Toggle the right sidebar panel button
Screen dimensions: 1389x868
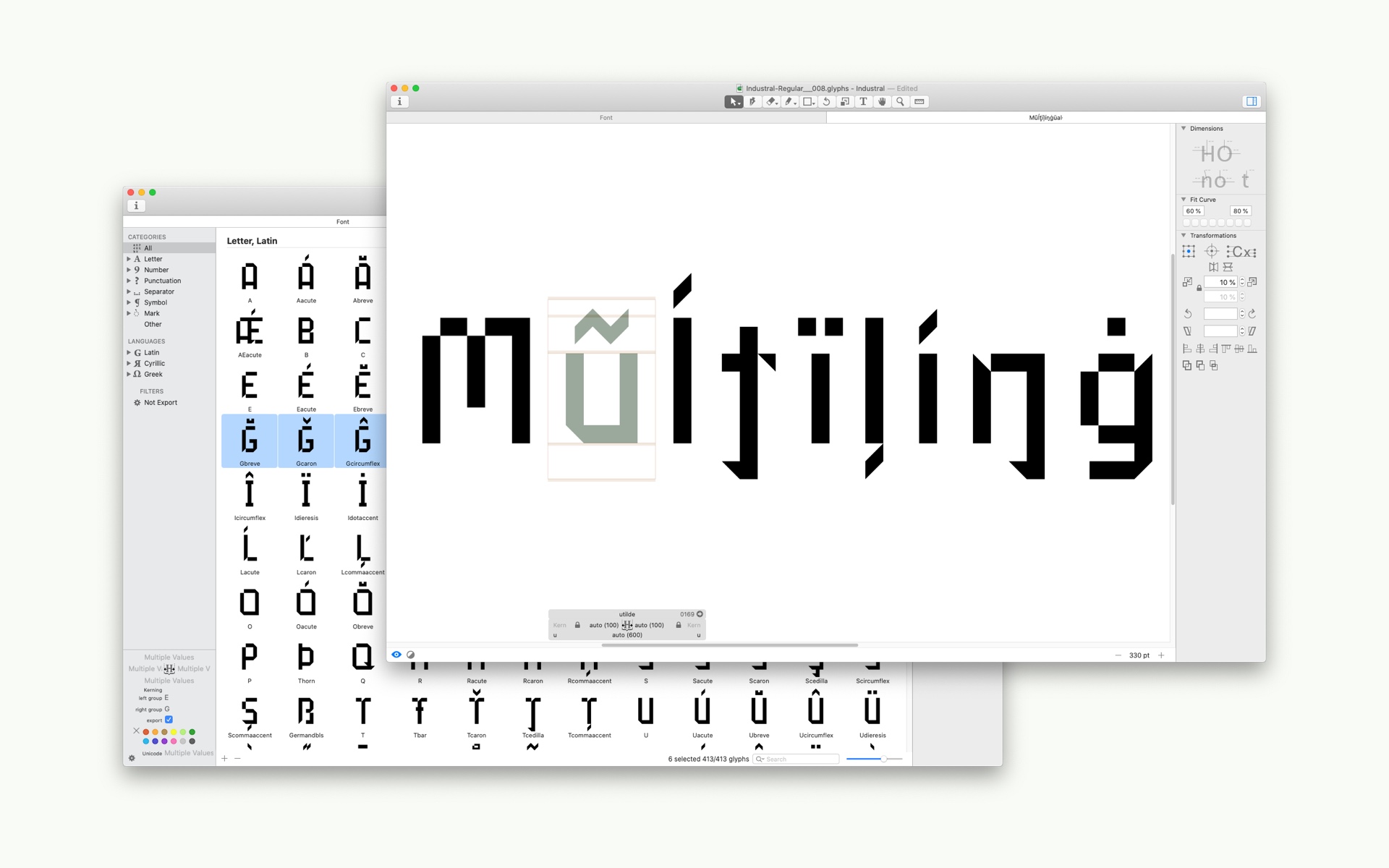(1252, 102)
